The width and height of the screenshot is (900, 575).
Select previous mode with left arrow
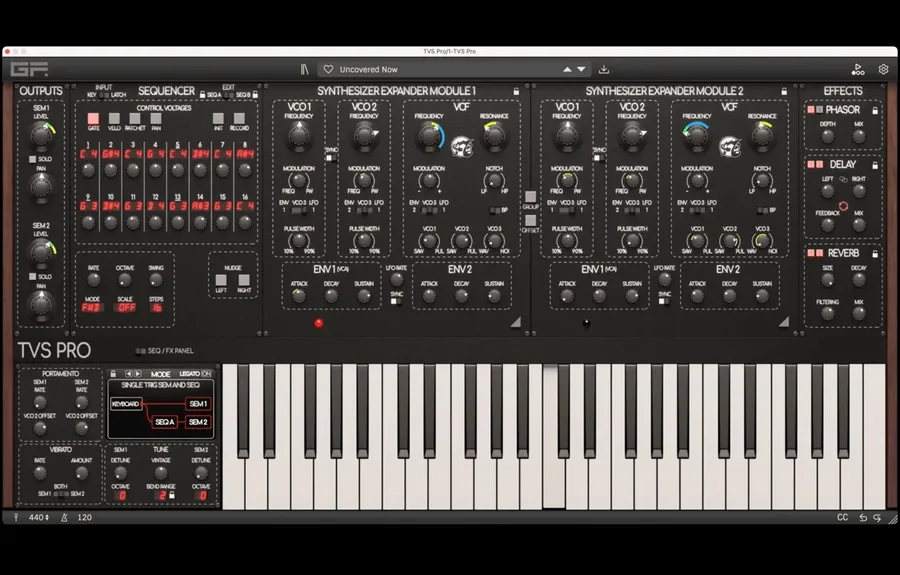129,374
